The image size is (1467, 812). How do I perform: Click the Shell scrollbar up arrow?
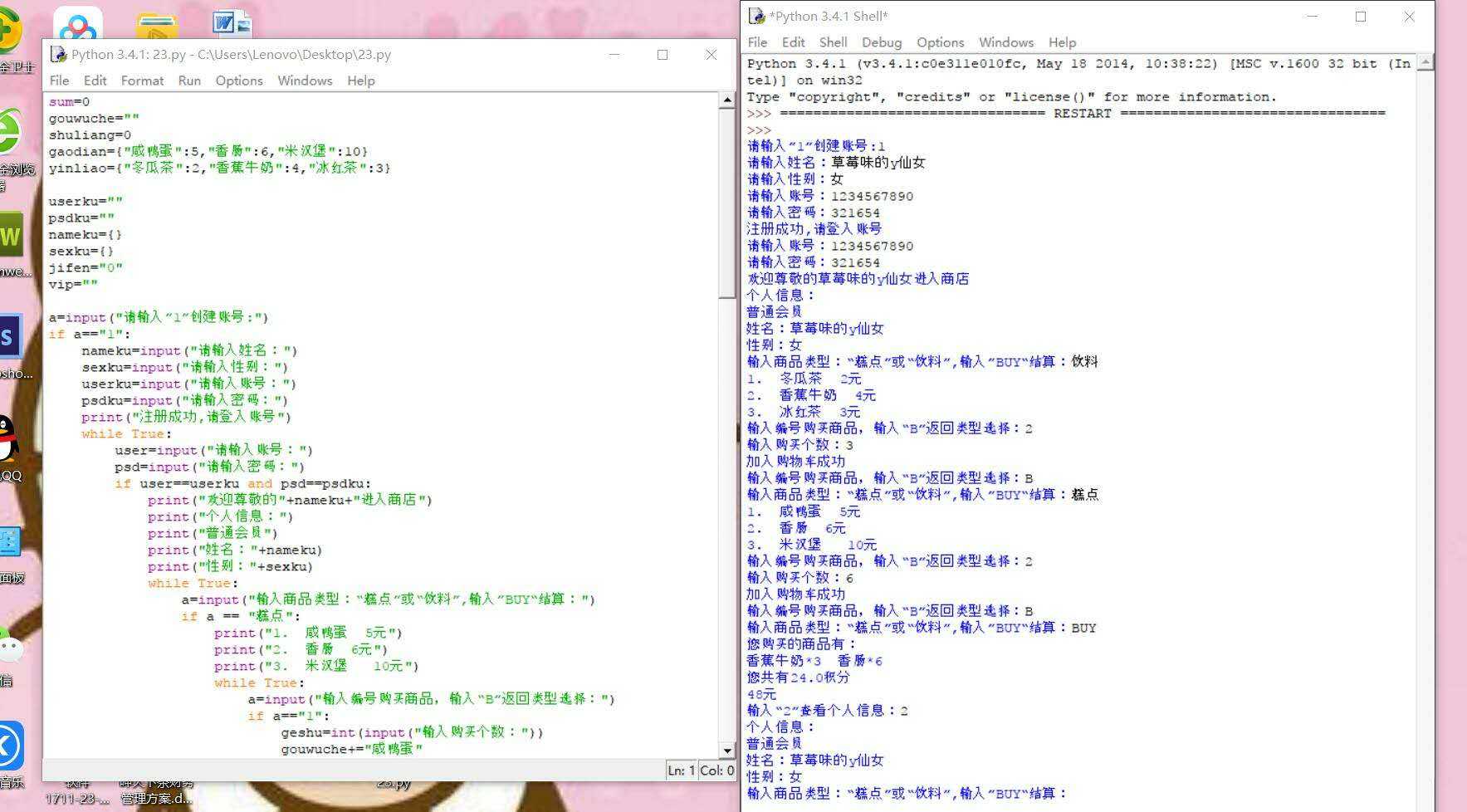point(1425,62)
